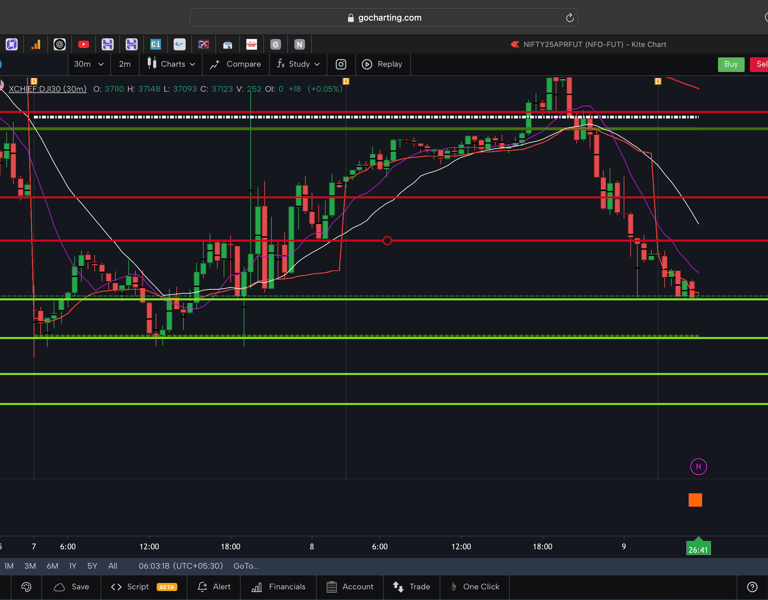Click the Compare button

[235, 64]
